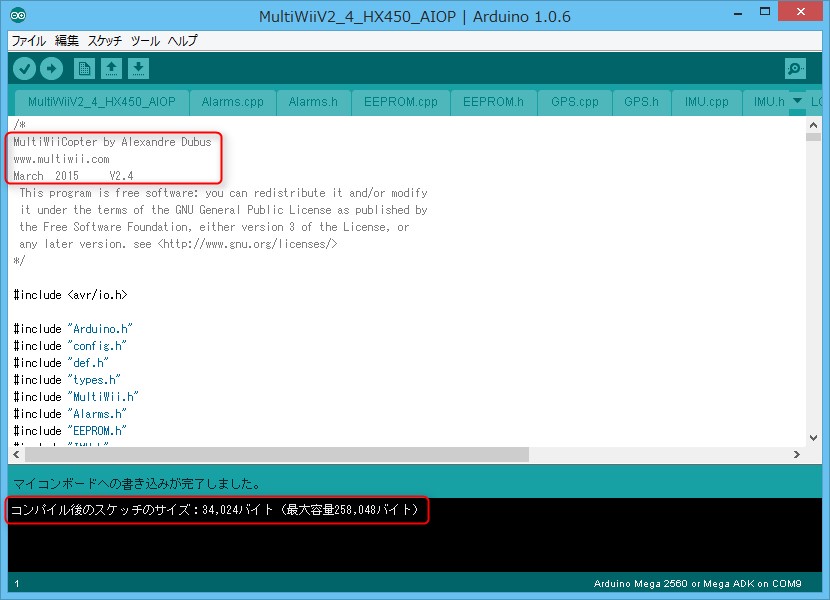Click the Verify sketch checkmark icon
The width and height of the screenshot is (830, 600).
(24, 68)
